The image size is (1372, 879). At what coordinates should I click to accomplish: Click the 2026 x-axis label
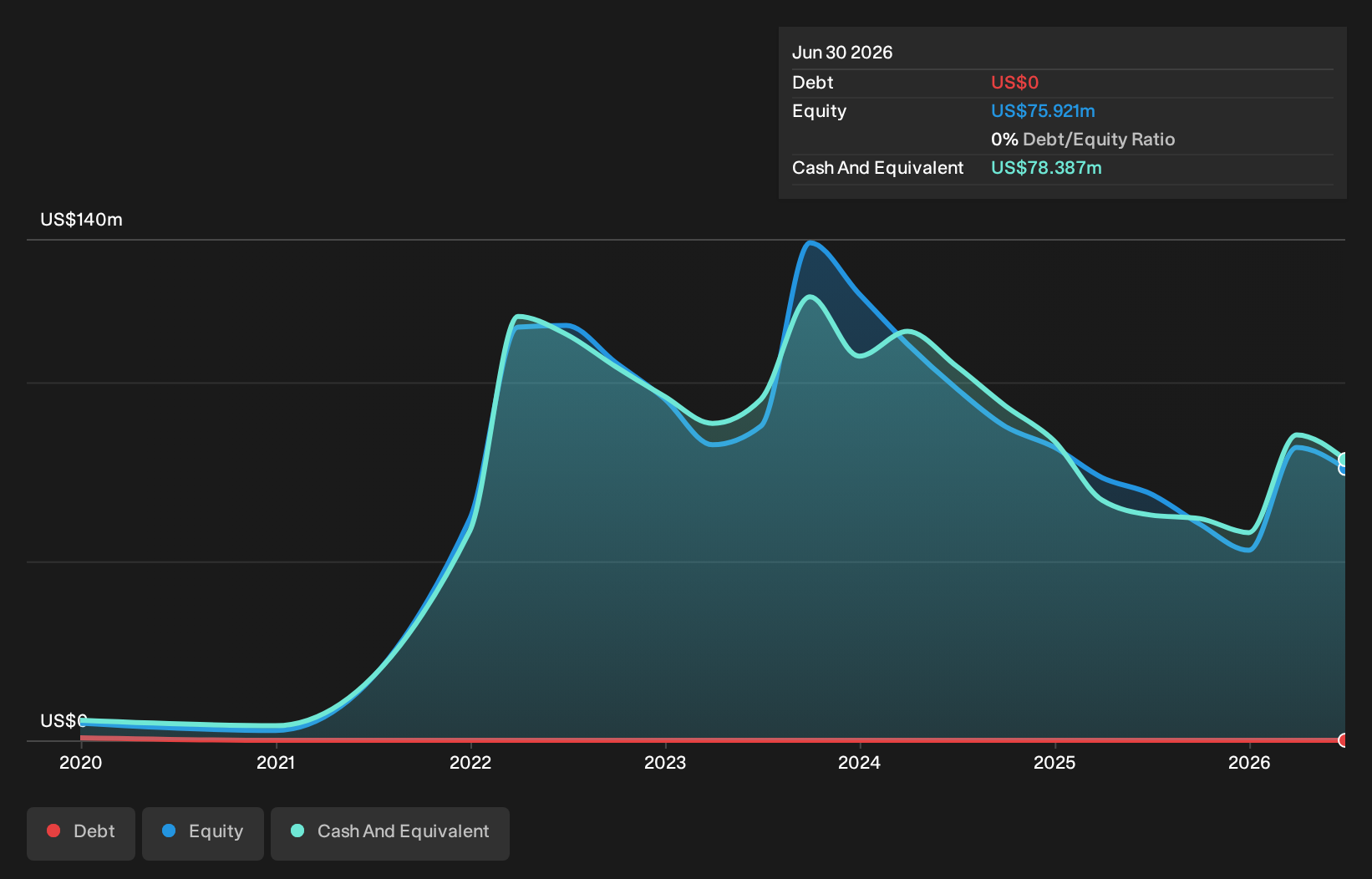[1249, 762]
